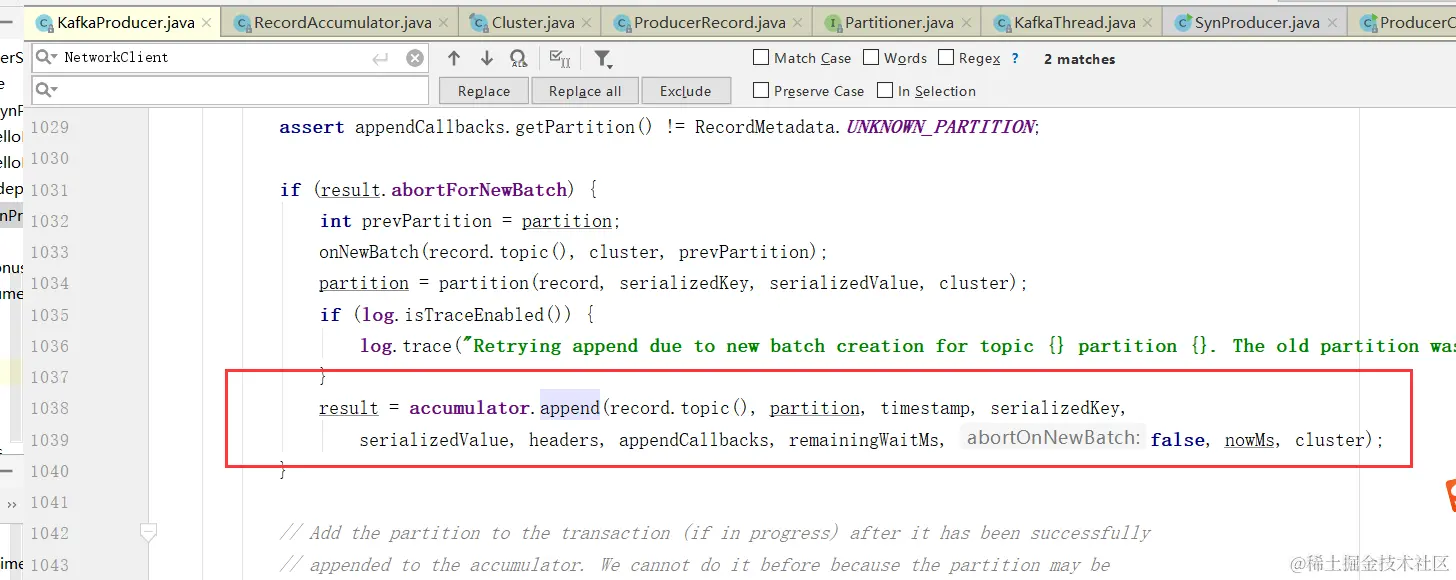Click the fold marker at line 1042

tap(148, 532)
